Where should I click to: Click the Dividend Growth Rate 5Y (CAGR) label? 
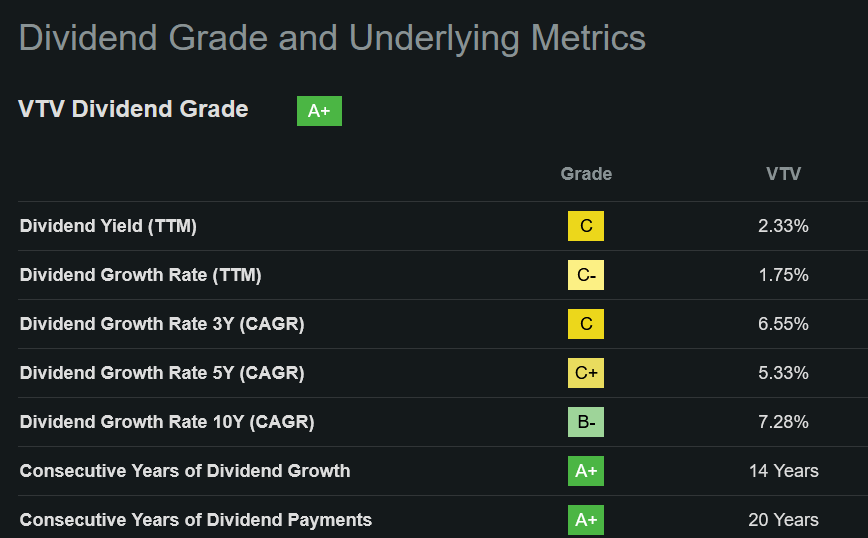pos(162,373)
